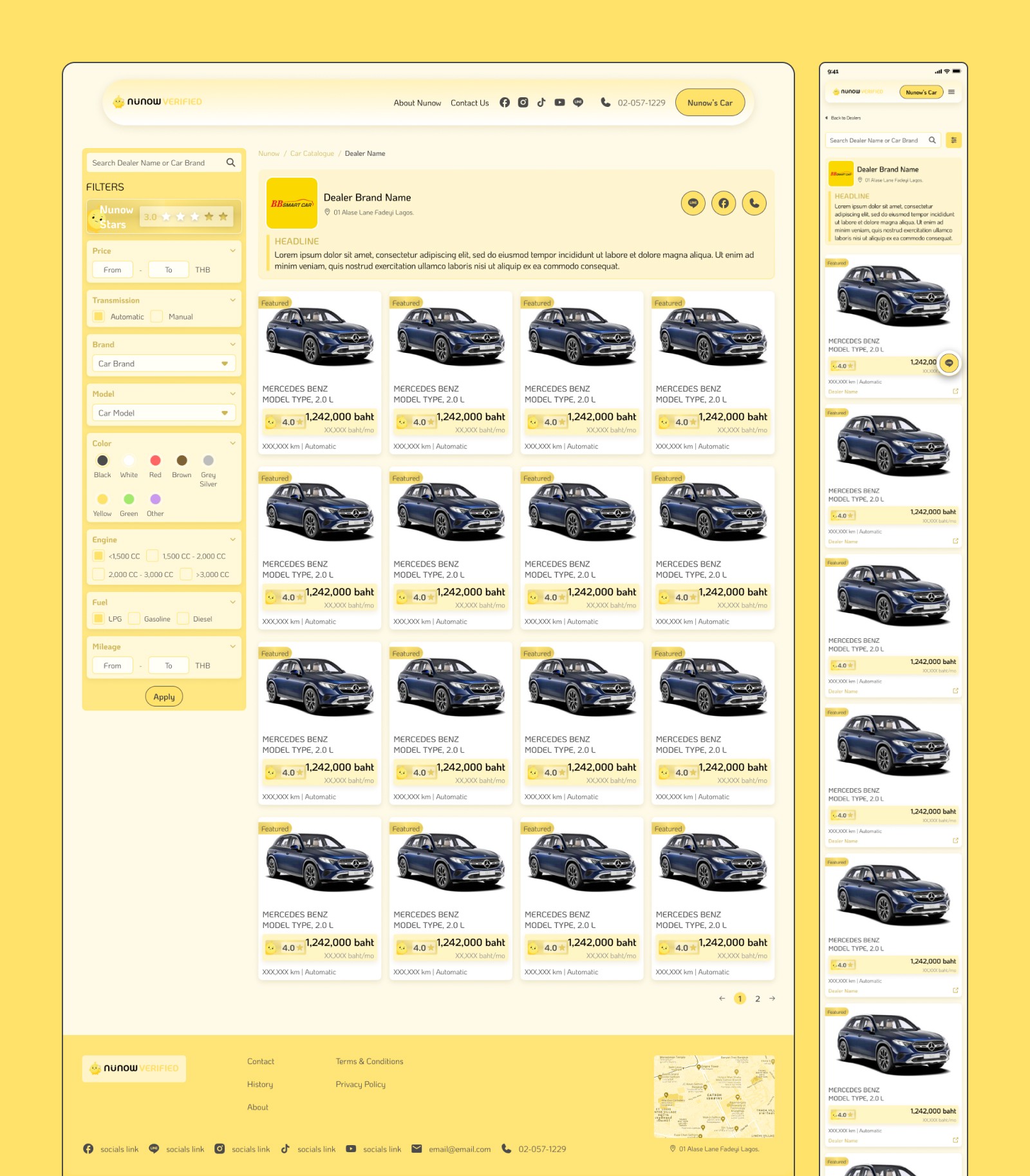Image resolution: width=1030 pixels, height=1176 pixels.
Task: Collapse the Color filter section chevron
Action: tap(232, 443)
